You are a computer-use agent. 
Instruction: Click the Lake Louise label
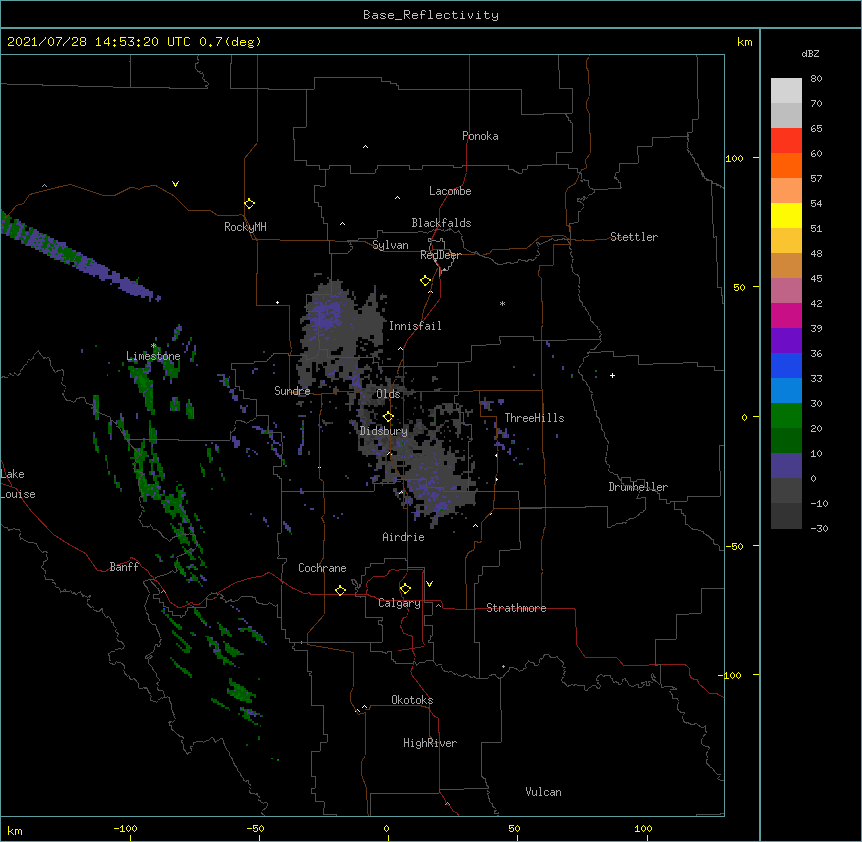pos(16,484)
